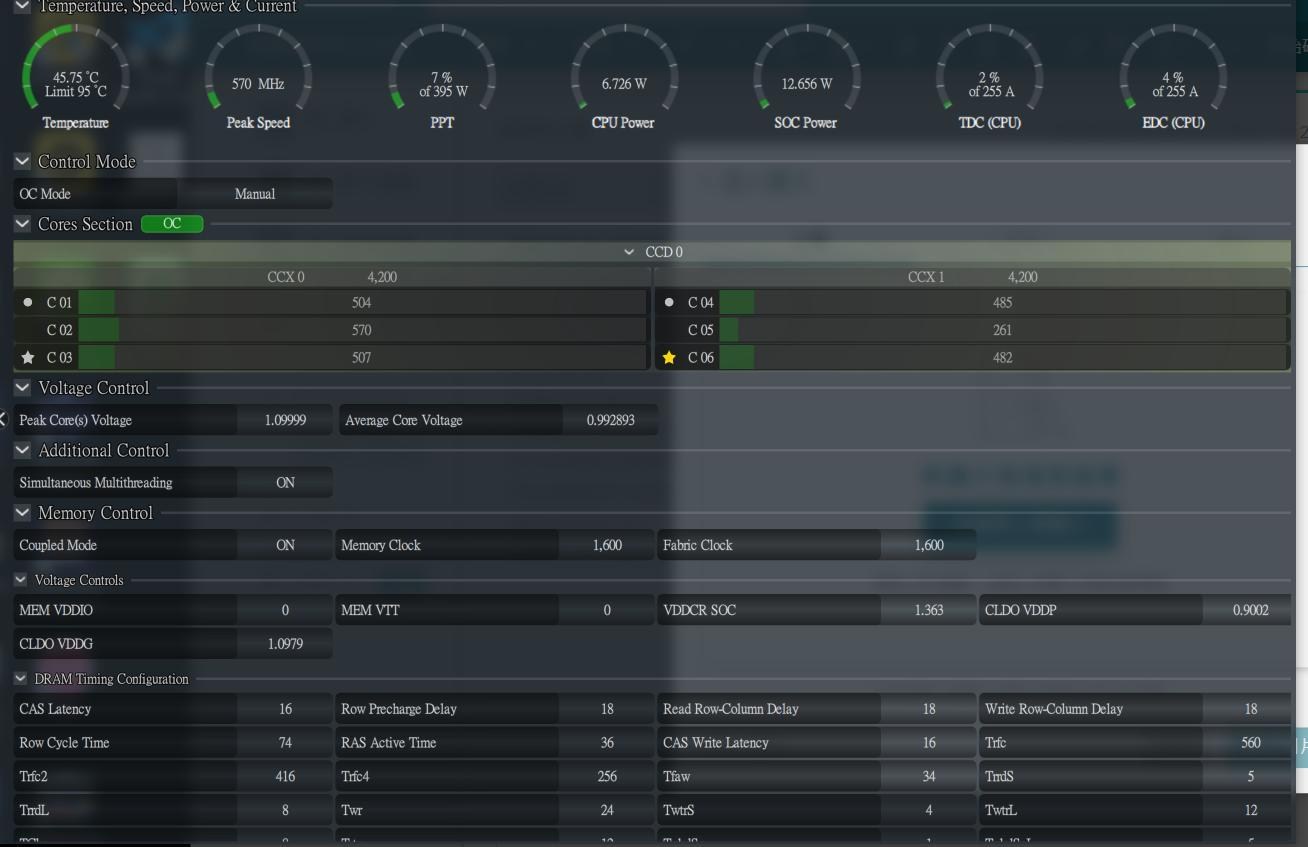Click the CAS Latency value field

[x=285, y=709]
